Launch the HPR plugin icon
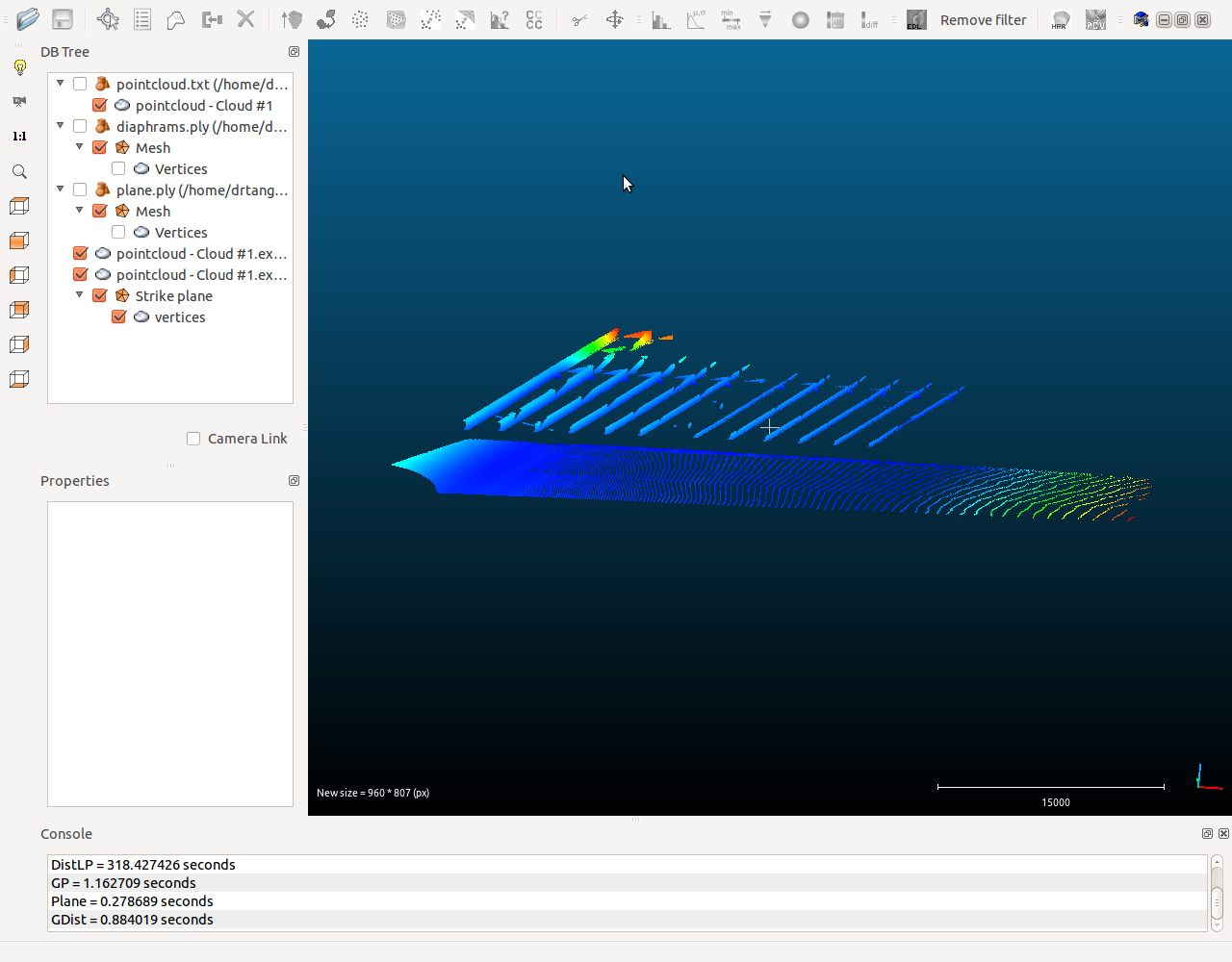The image size is (1232, 962). coord(1060,19)
